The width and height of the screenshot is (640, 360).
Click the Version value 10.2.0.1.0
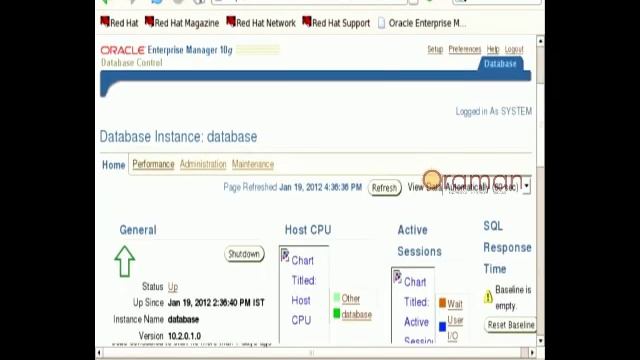(184, 336)
